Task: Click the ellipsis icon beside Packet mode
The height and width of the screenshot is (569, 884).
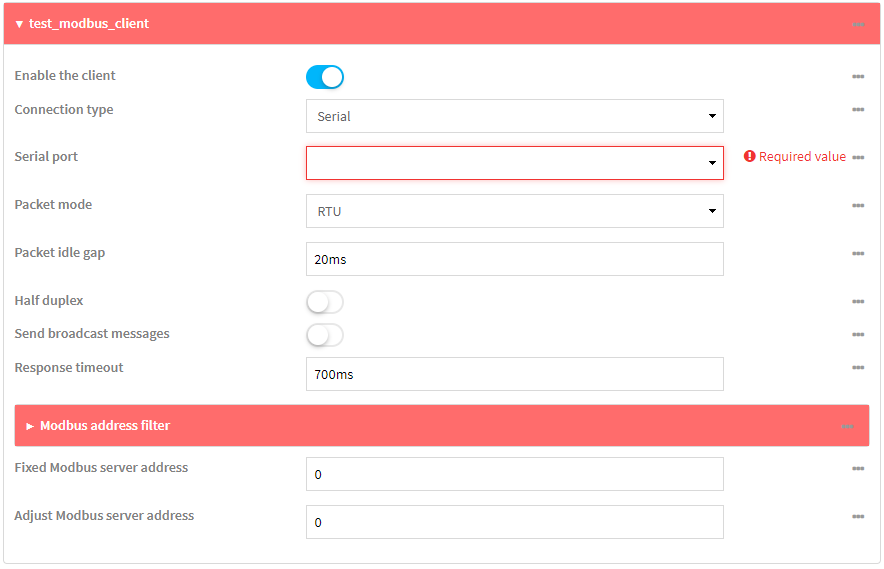Action: pos(857,206)
